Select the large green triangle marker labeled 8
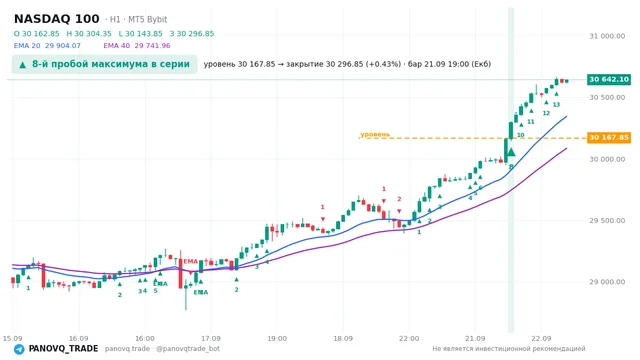 (x=511, y=153)
